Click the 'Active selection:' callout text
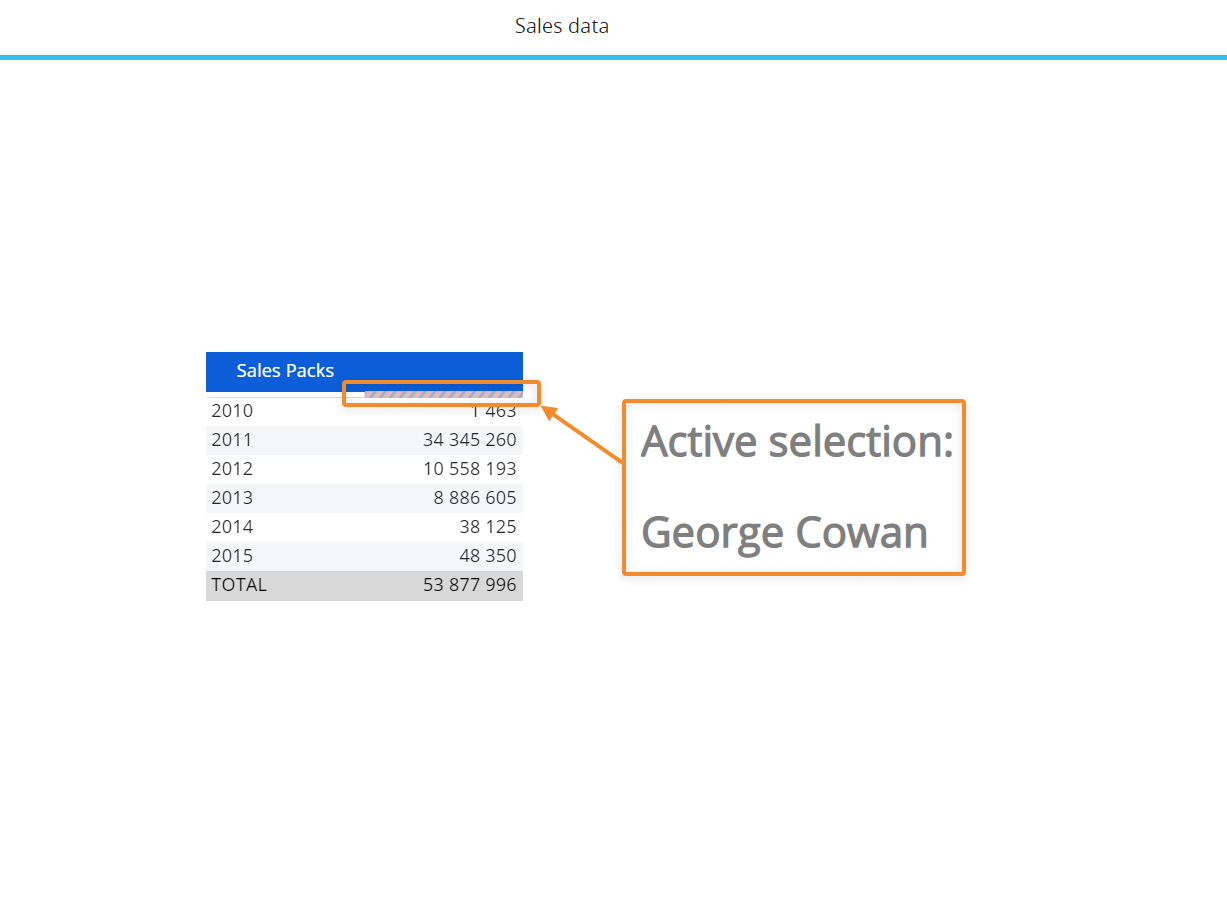This screenshot has height=913, width=1227. pyautogui.click(x=796, y=441)
